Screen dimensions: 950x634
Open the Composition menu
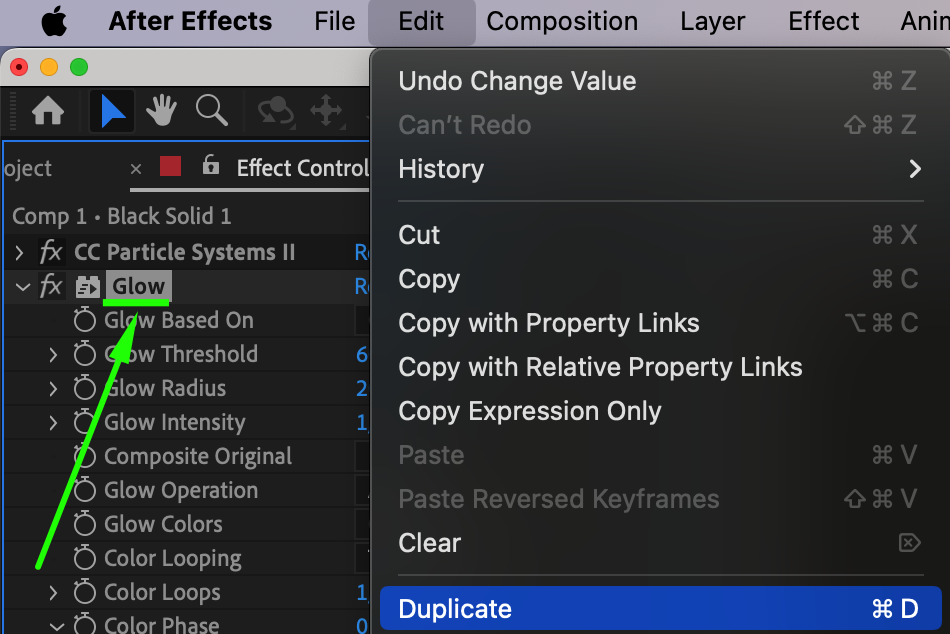click(562, 21)
